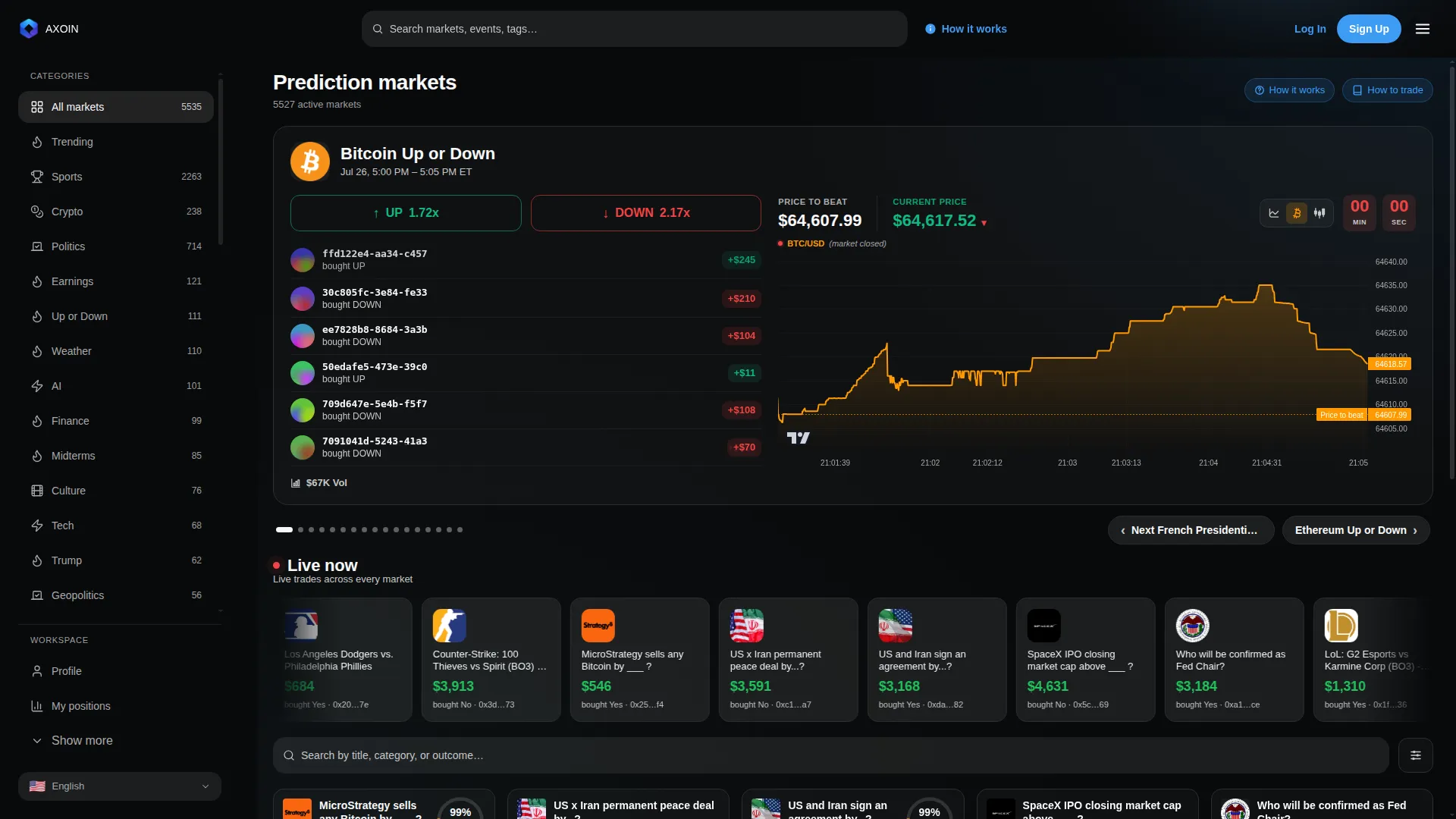Select the All markets category

click(x=116, y=107)
